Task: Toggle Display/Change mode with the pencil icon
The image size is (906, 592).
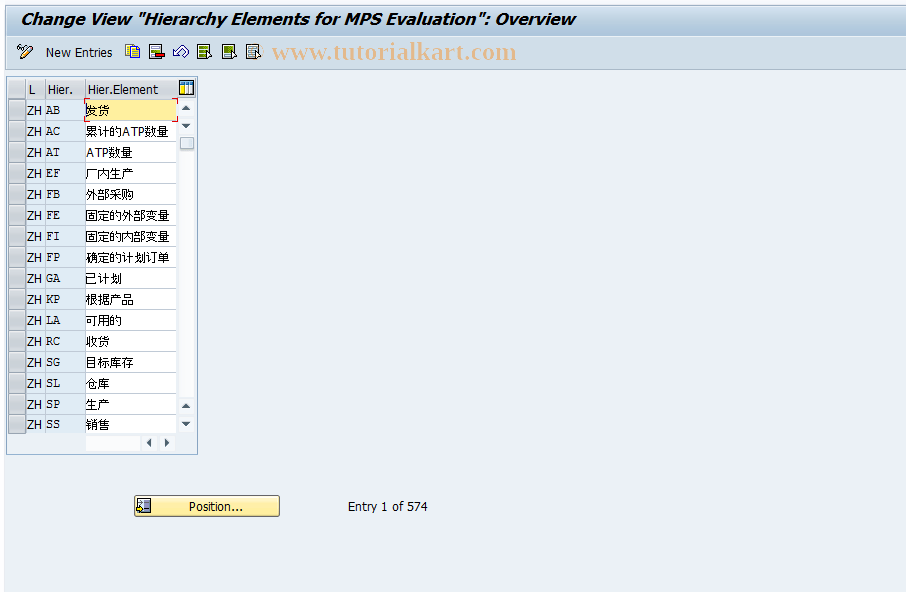Action: point(24,51)
